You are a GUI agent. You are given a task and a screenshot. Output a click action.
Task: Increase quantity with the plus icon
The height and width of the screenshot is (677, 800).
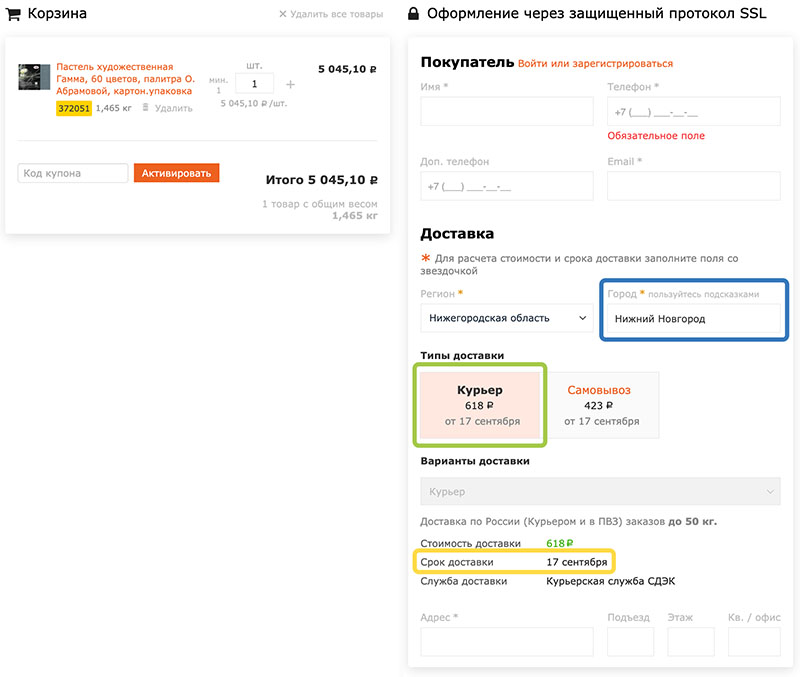[x=291, y=85]
